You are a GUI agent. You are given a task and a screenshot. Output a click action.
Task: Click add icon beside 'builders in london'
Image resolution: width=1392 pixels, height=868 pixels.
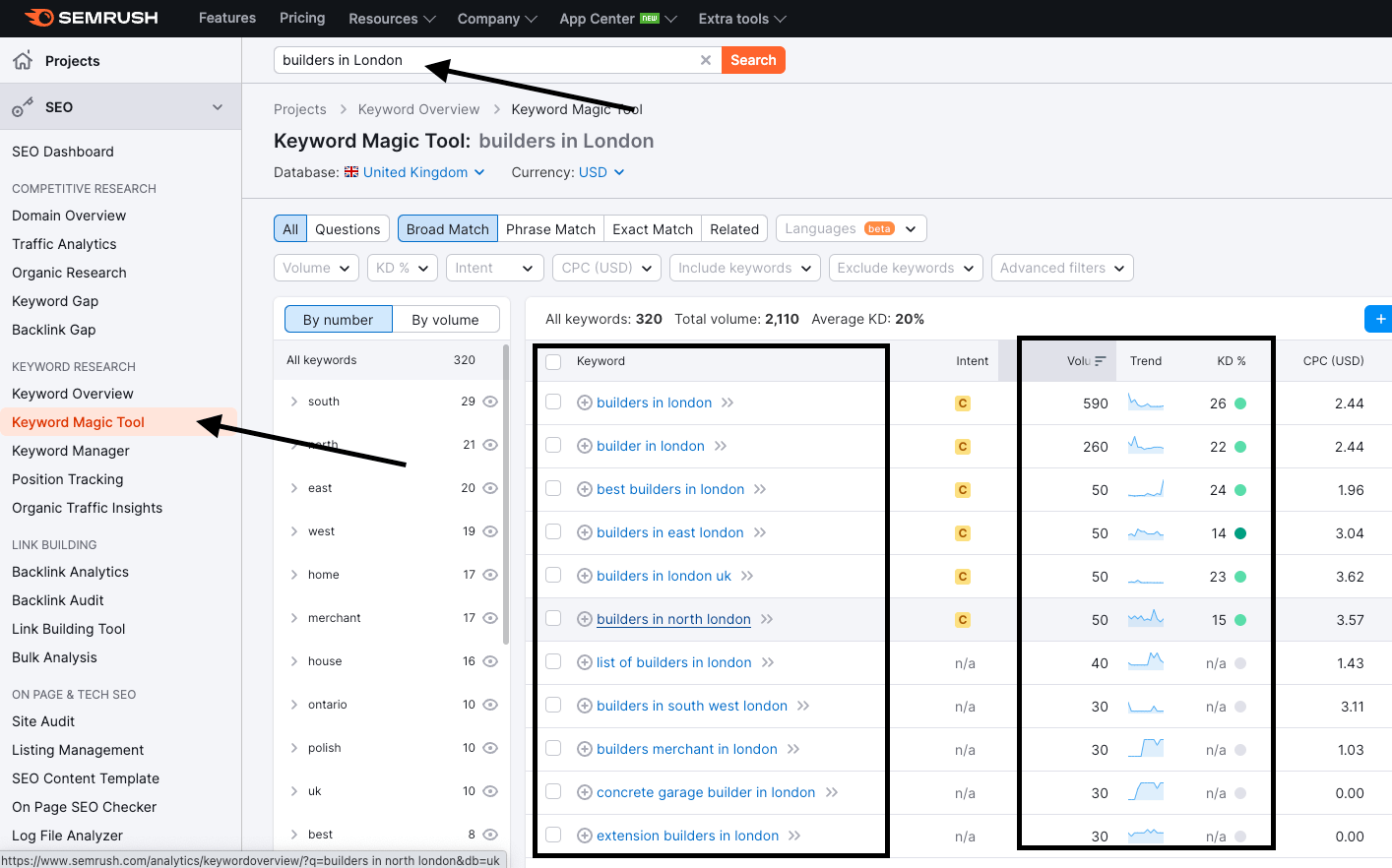(x=584, y=403)
